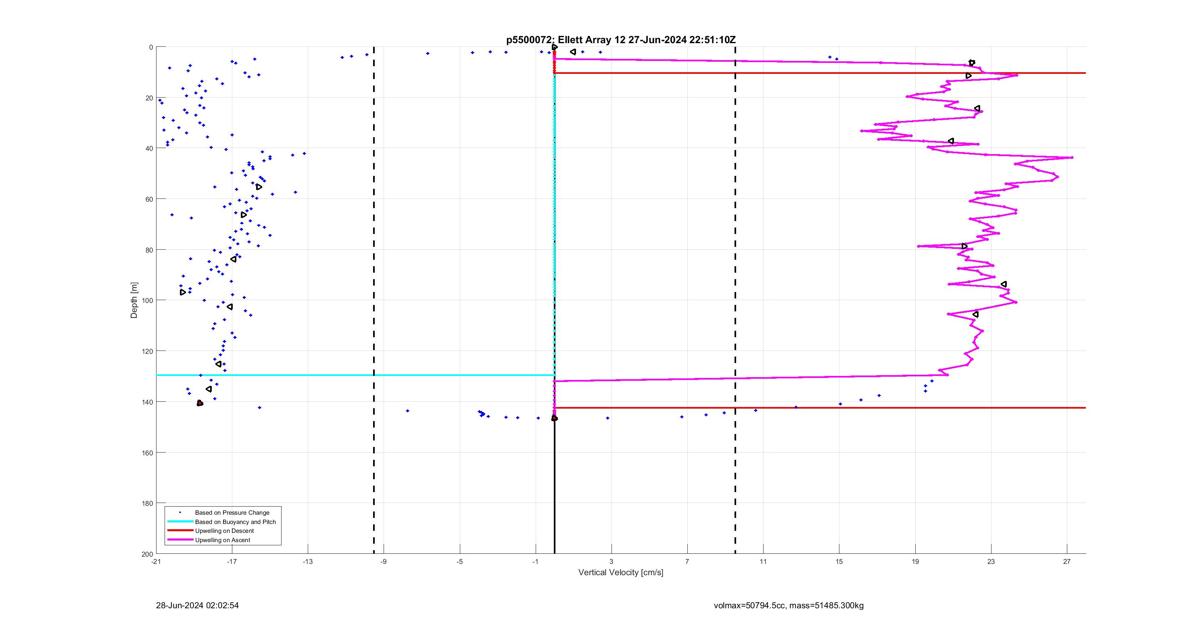1200x622 pixels.
Task: Click the red line sample in legend
Action: 179,531
